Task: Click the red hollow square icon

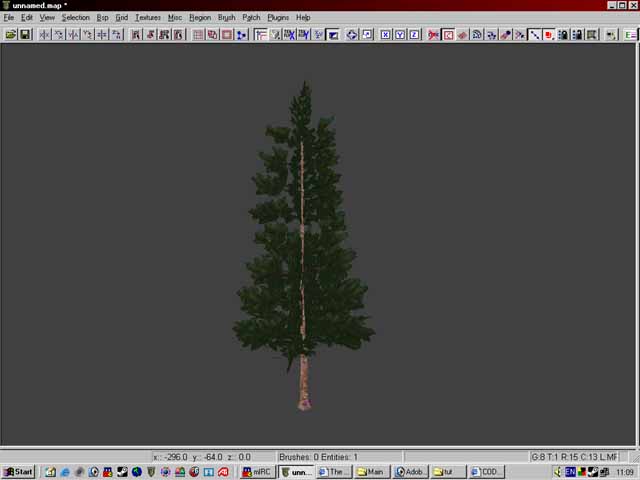Action: pos(227,34)
